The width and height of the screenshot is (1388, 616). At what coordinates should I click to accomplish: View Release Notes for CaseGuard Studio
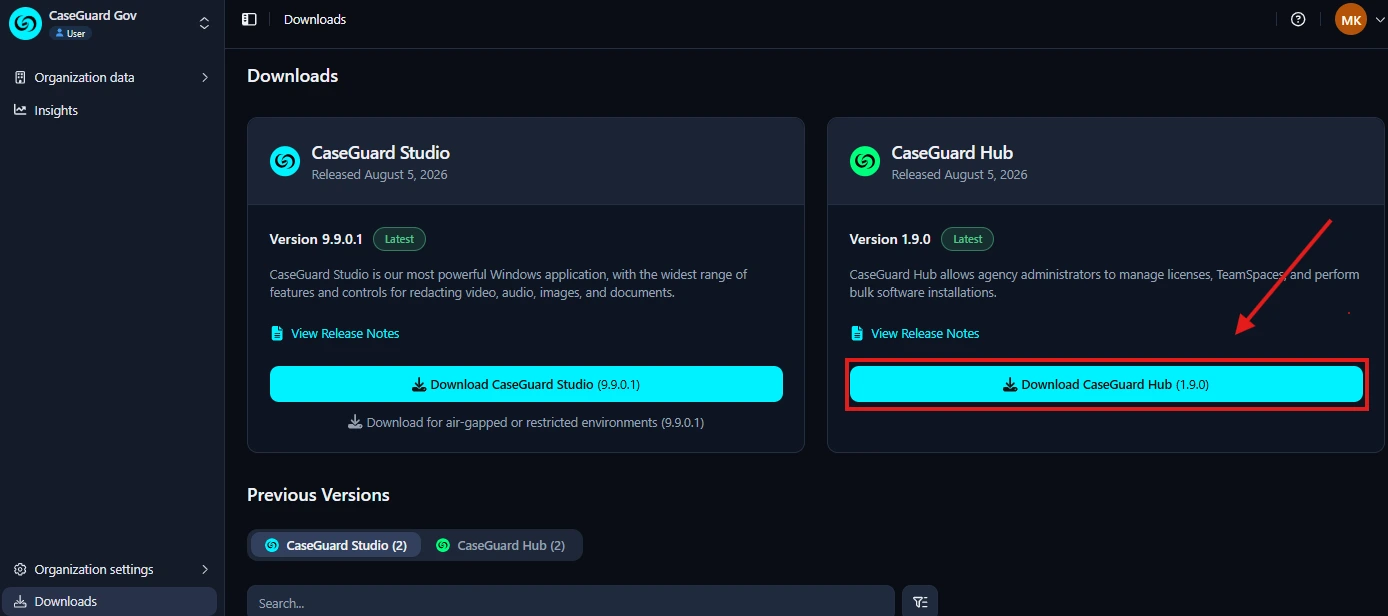point(345,333)
